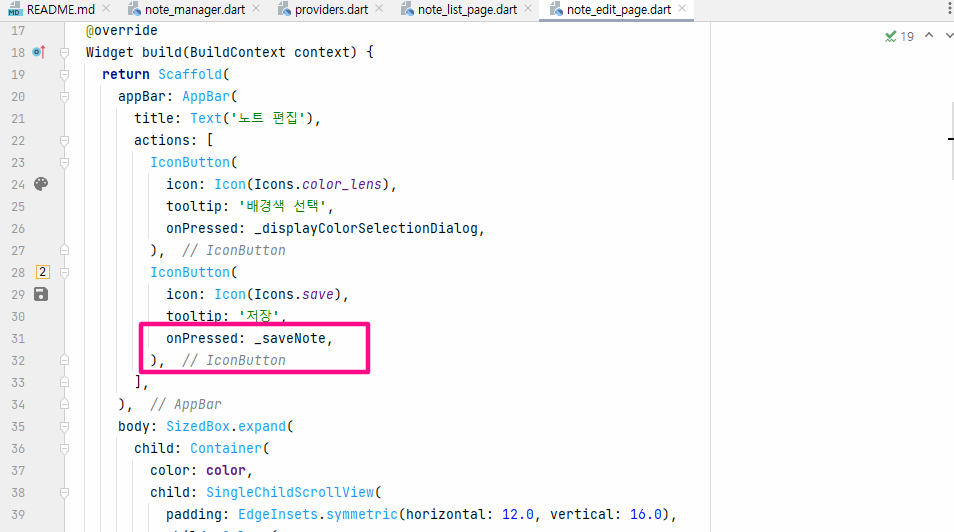Collapse the actions list fold at line 22
Viewport: 954px width, 532px height.
pos(64,141)
